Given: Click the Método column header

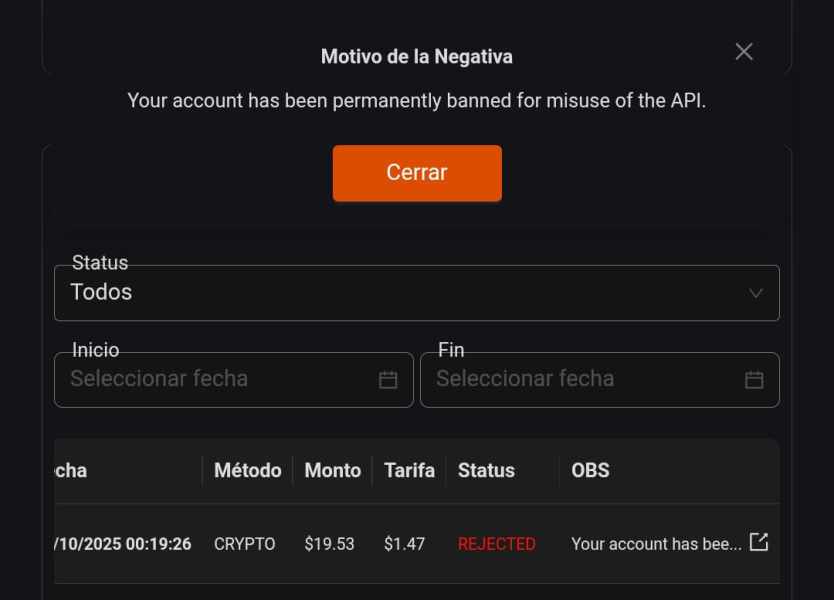Looking at the screenshot, I should pyautogui.click(x=247, y=470).
